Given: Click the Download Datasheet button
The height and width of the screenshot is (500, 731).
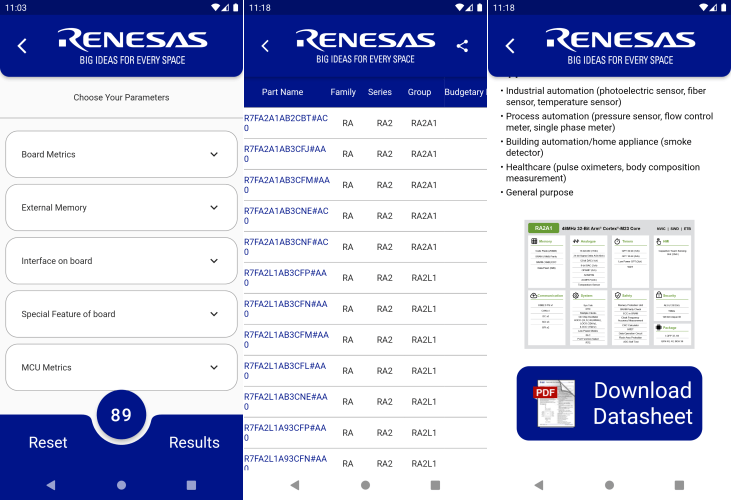Looking at the screenshot, I should pos(609,403).
